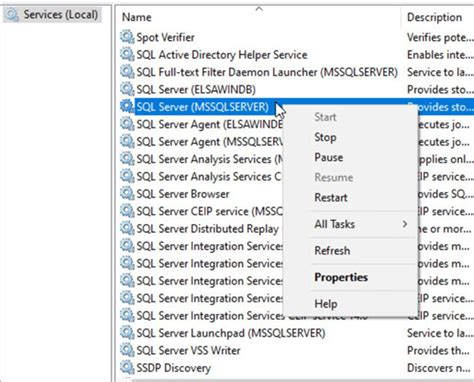Click the 'Provides th...' description cell
The height and width of the screenshot is (382, 474).
[x=438, y=350]
